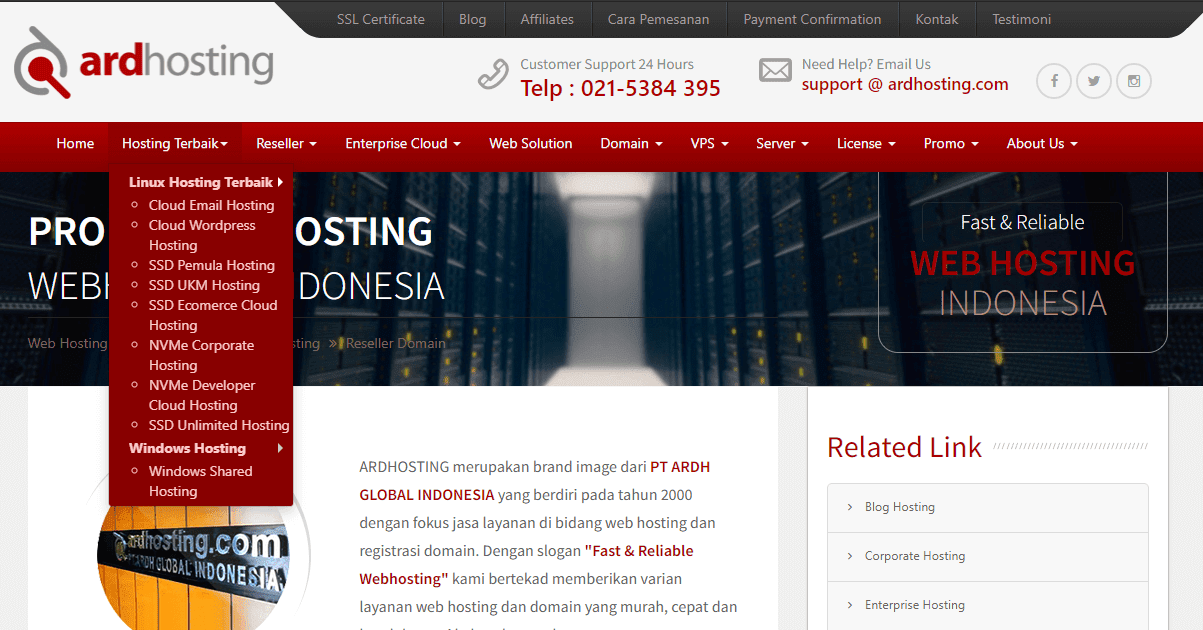Click the phone number 021-5384 395
This screenshot has height=630, width=1203.
pyautogui.click(x=650, y=88)
